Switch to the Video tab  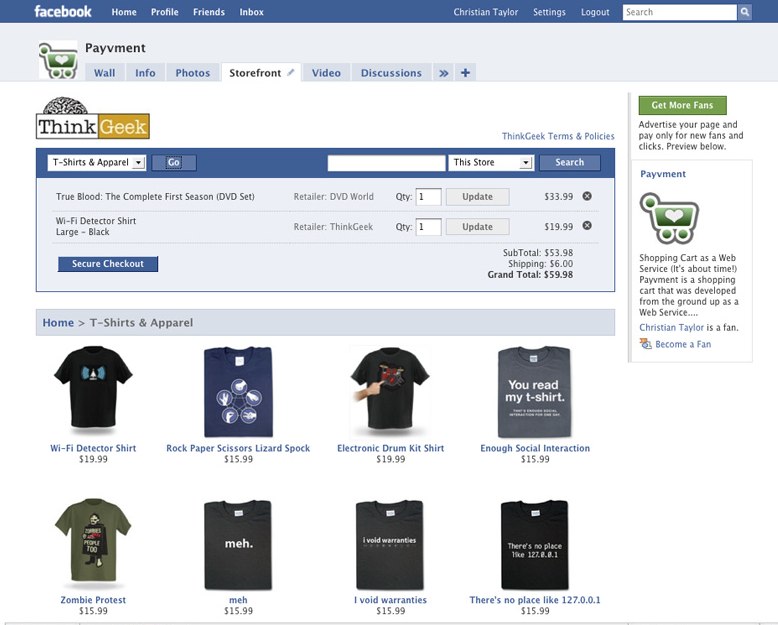(326, 73)
